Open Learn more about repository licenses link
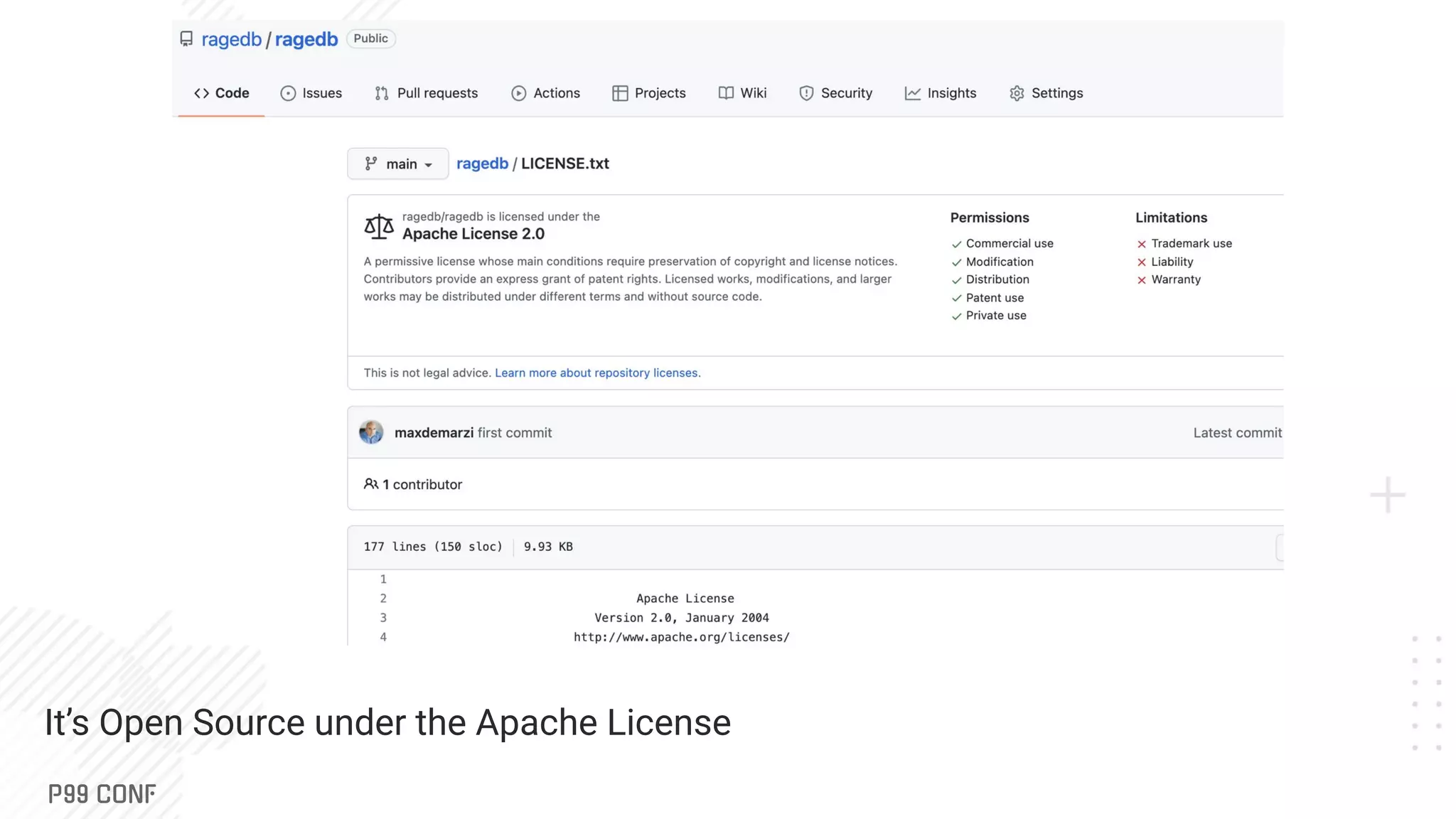Image resolution: width=1456 pixels, height=819 pixels. tap(597, 373)
